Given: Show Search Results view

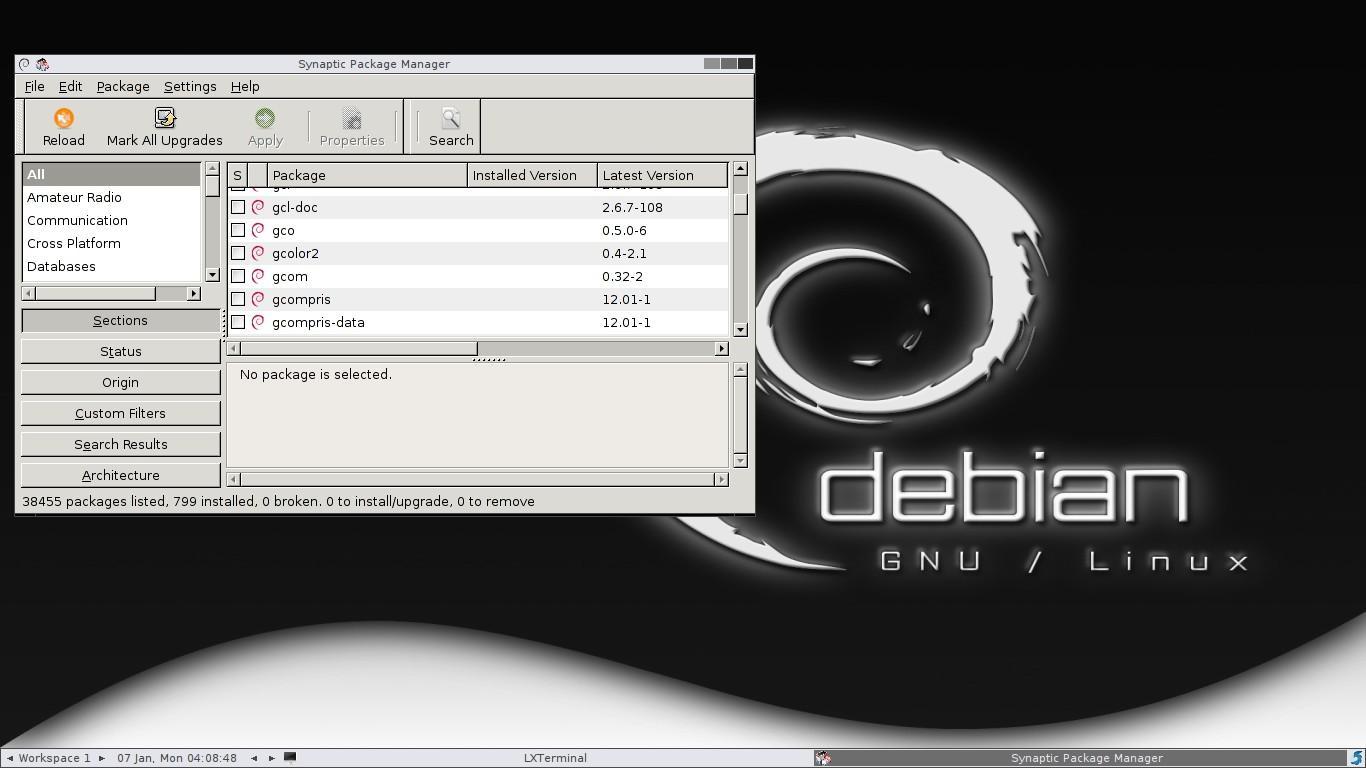Looking at the screenshot, I should click(121, 444).
